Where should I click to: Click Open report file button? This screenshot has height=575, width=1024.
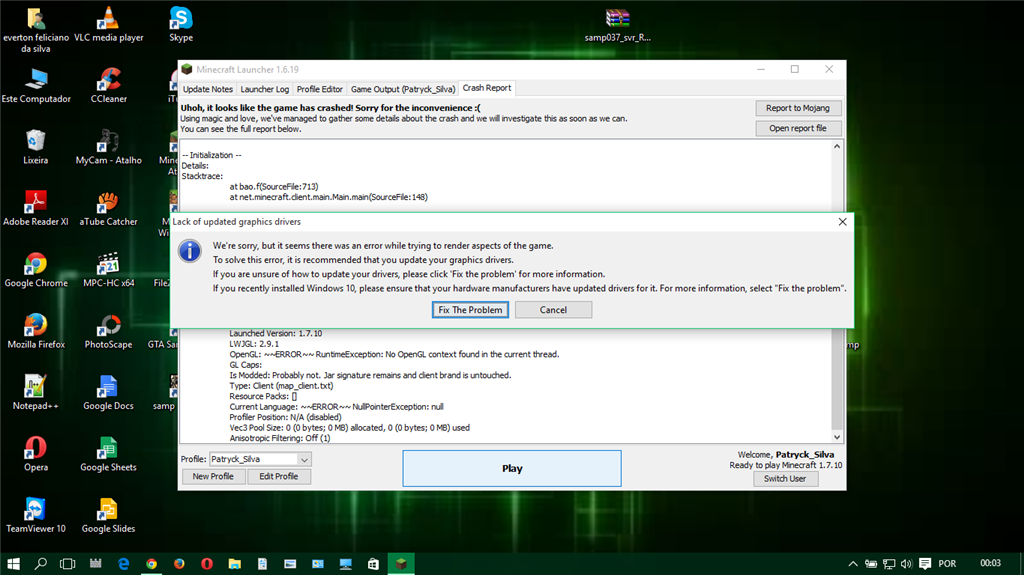coord(798,128)
